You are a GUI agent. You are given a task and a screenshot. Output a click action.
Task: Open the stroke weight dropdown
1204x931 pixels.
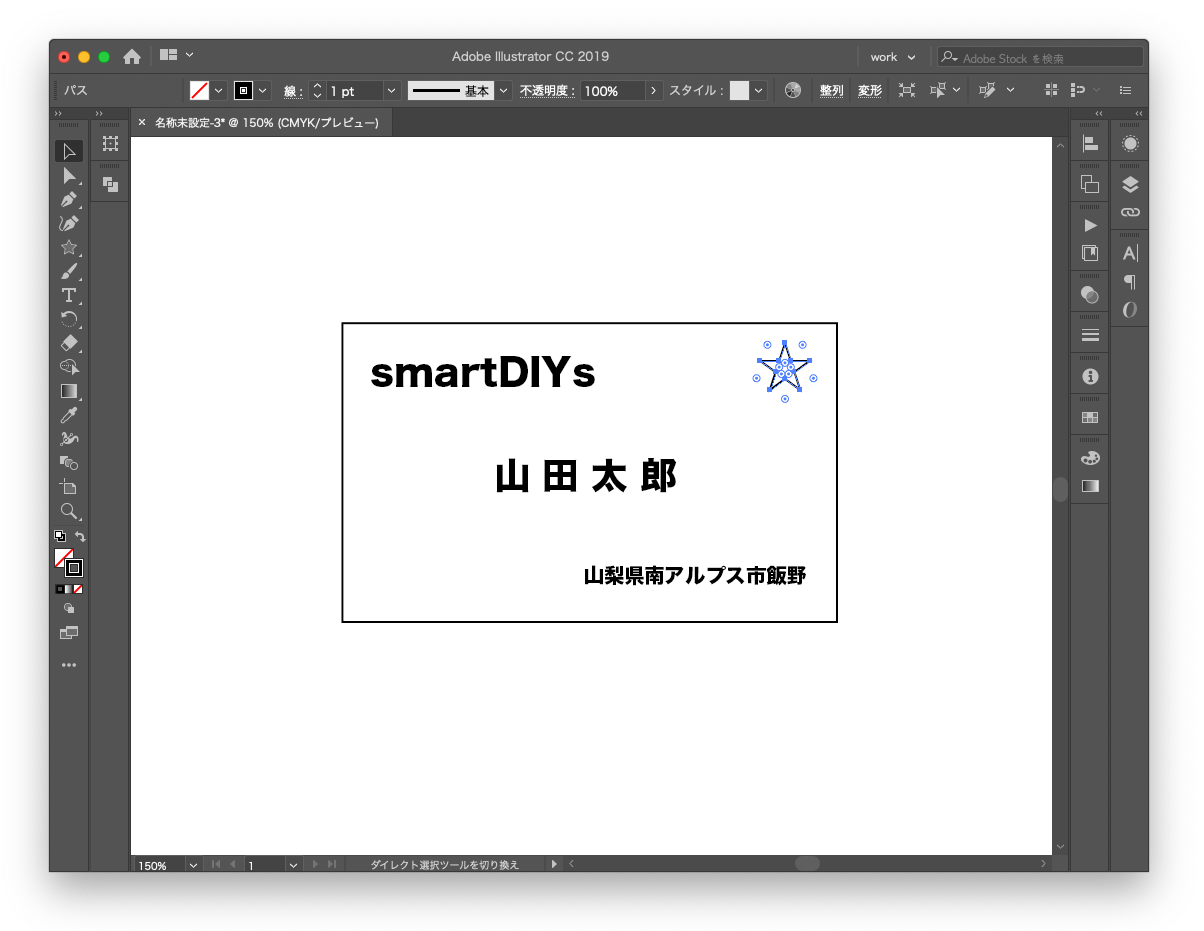pyautogui.click(x=391, y=91)
